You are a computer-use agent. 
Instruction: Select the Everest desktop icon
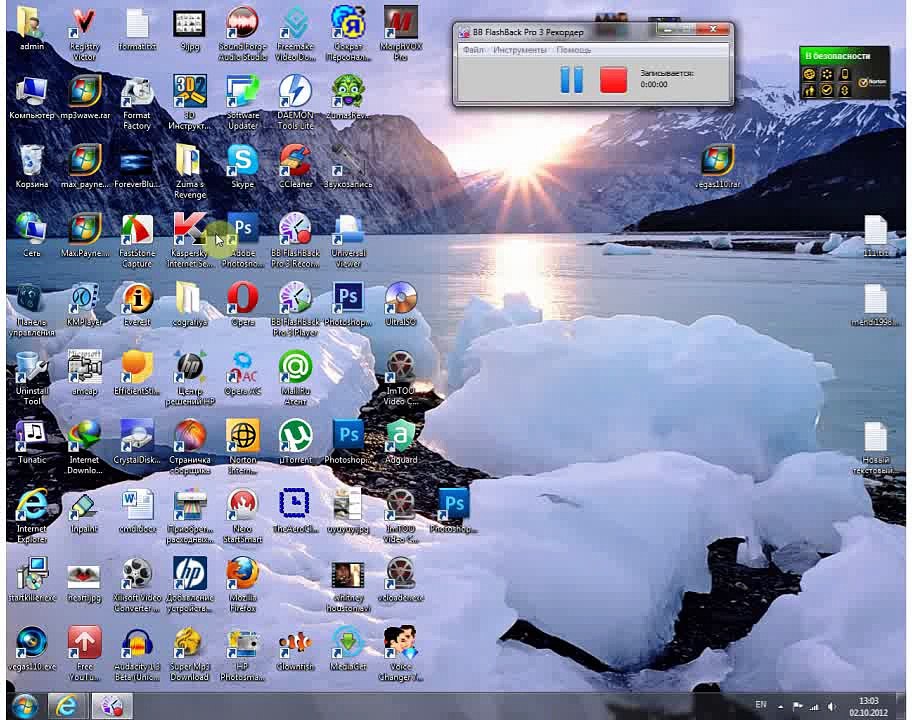137,304
